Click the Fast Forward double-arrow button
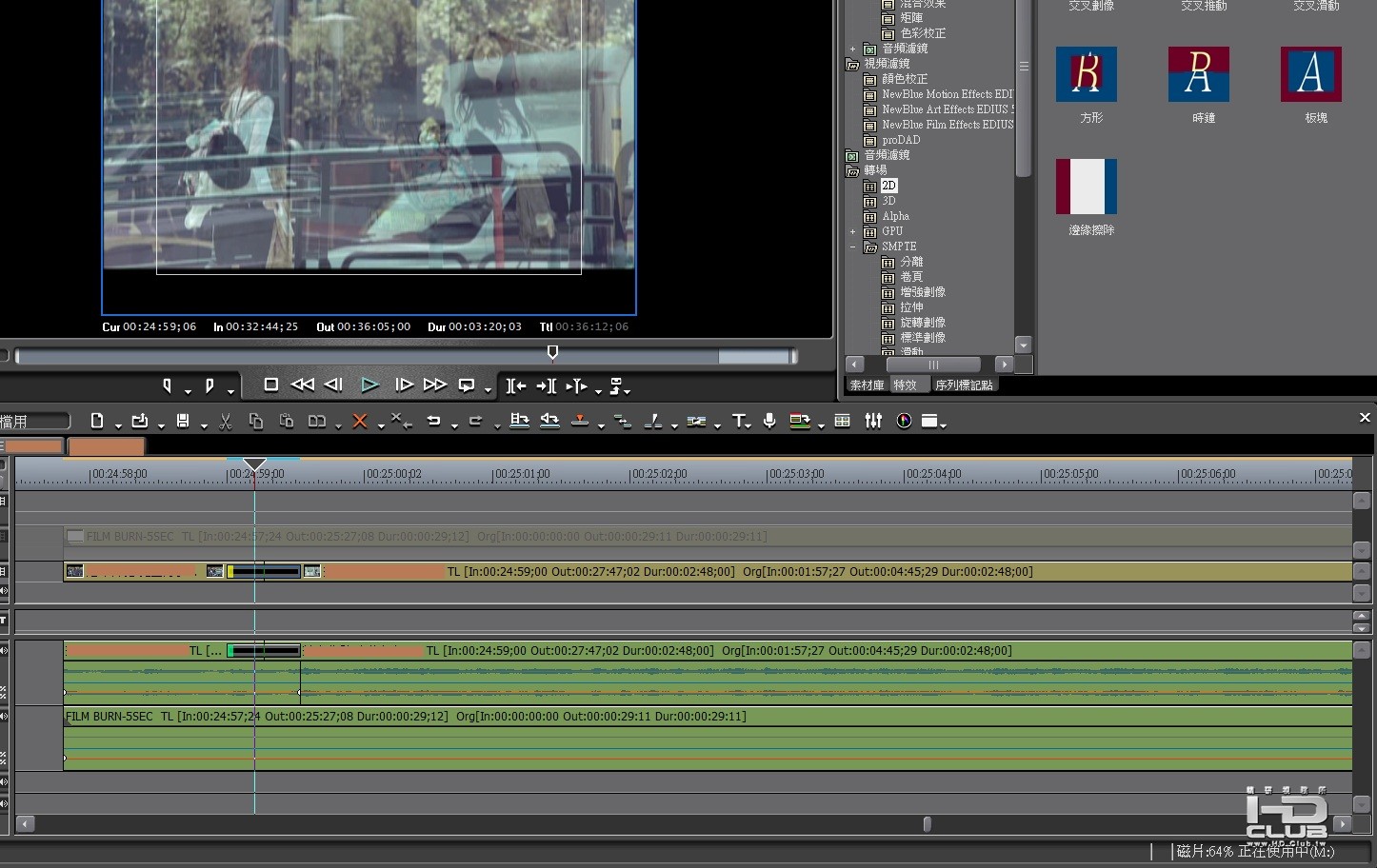1377x868 pixels. [435, 385]
